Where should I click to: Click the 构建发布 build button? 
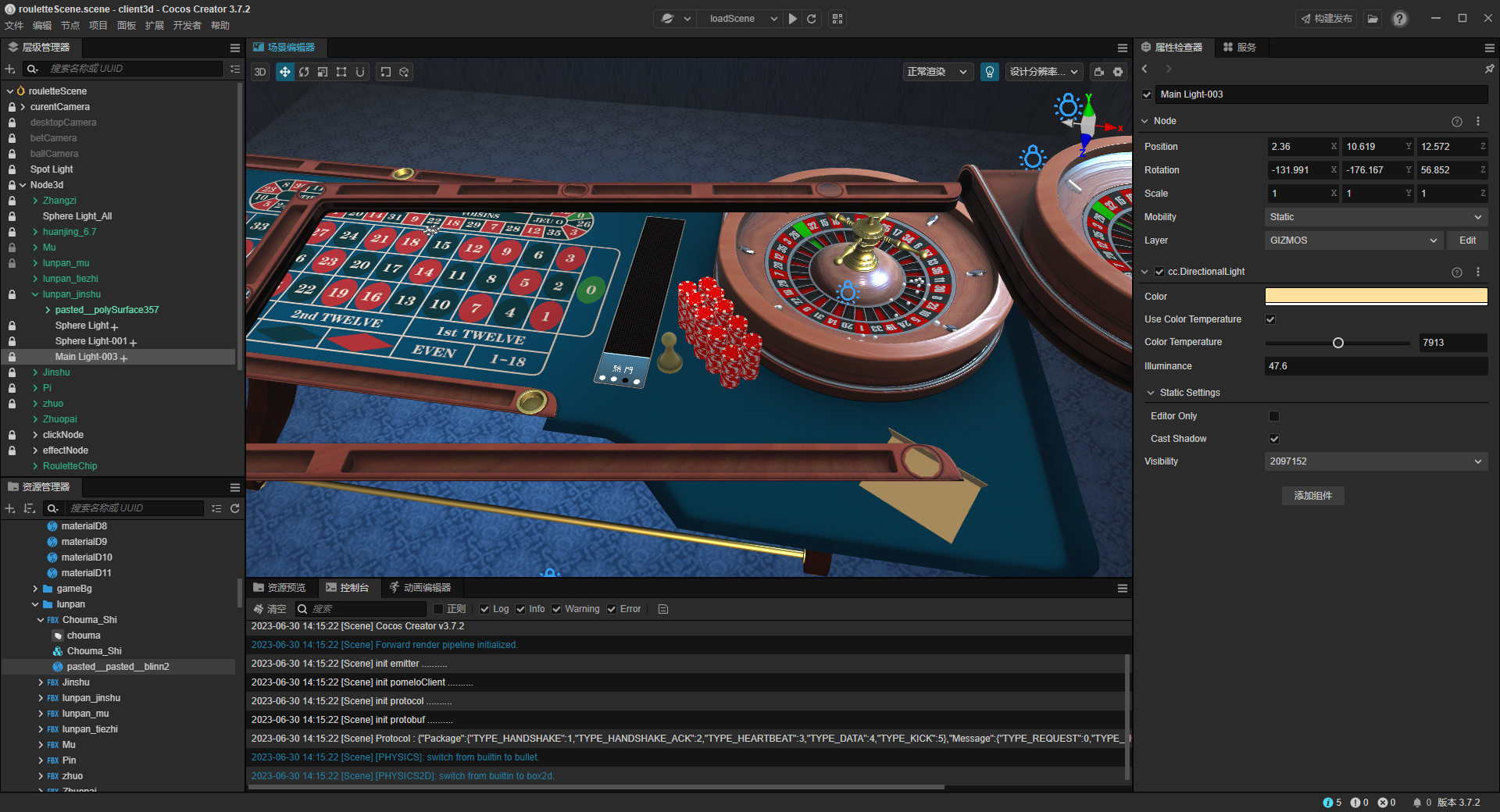click(1327, 19)
